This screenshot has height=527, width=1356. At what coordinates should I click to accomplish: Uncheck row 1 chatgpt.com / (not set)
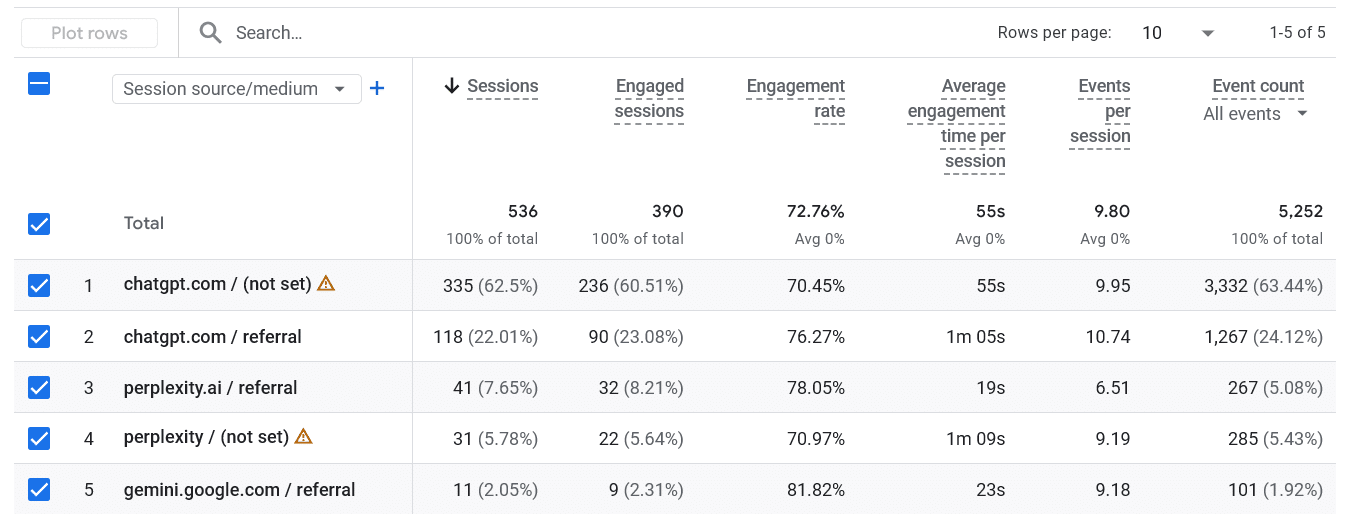click(39, 286)
